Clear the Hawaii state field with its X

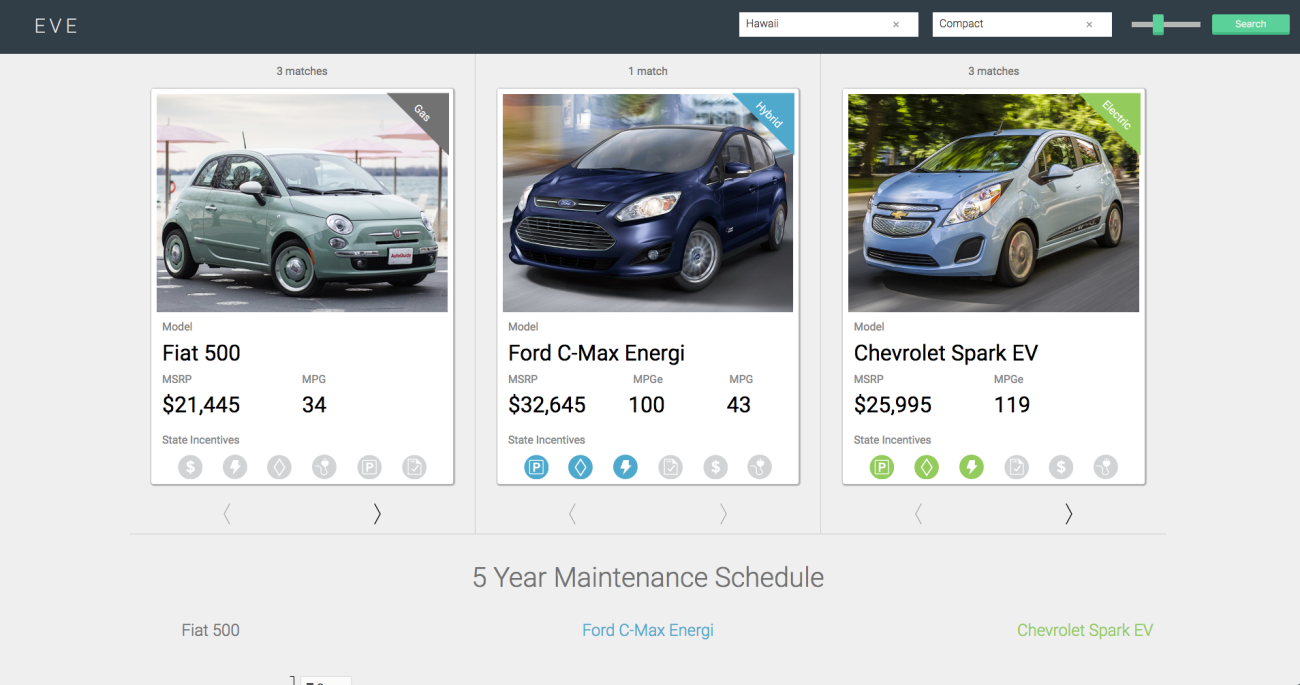[896, 24]
